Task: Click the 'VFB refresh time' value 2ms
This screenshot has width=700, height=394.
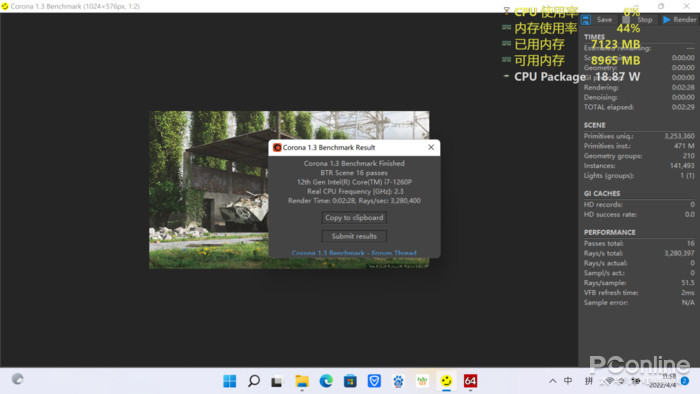Action: point(688,293)
